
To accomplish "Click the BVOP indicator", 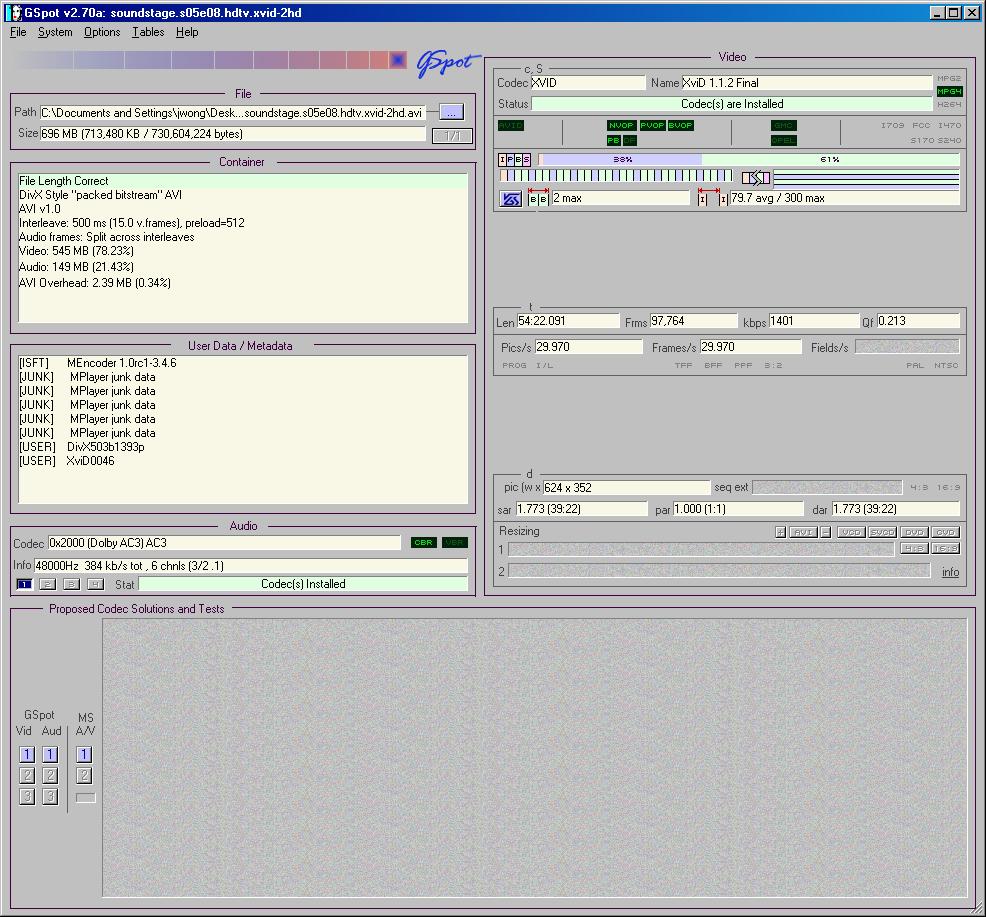I will [x=680, y=125].
